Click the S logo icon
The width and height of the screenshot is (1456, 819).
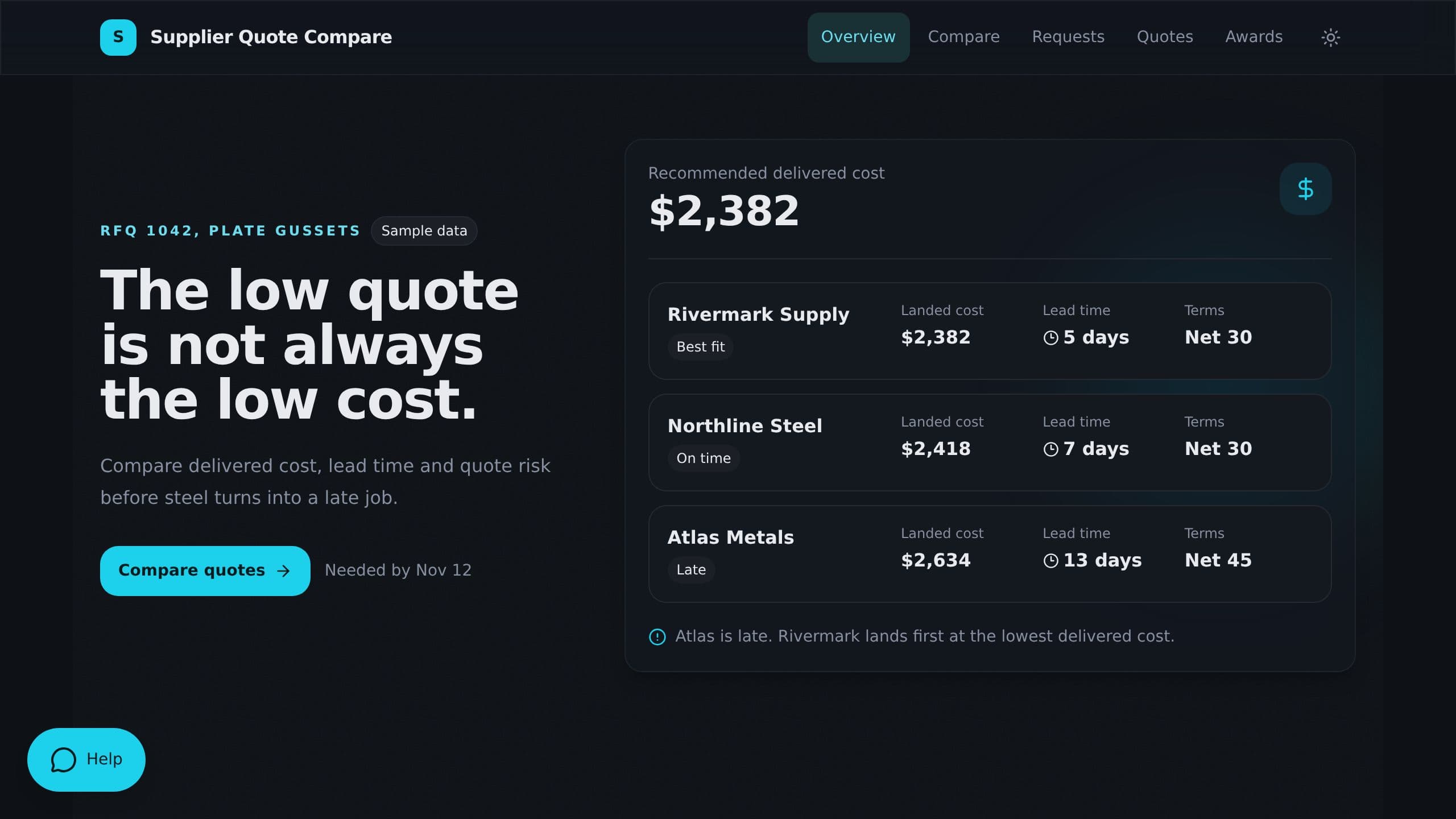click(118, 38)
